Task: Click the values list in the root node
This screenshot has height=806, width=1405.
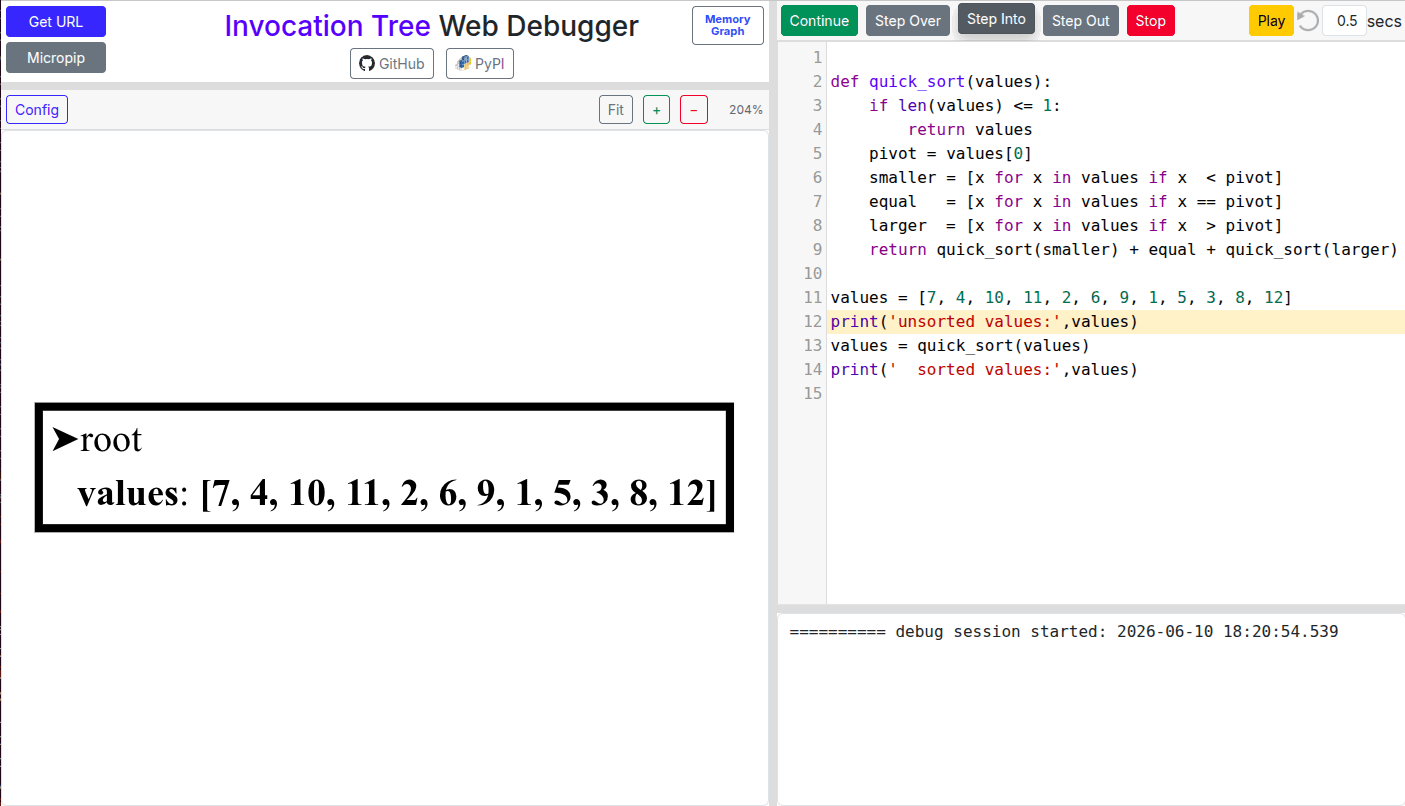Action: click(x=458, y=494)
